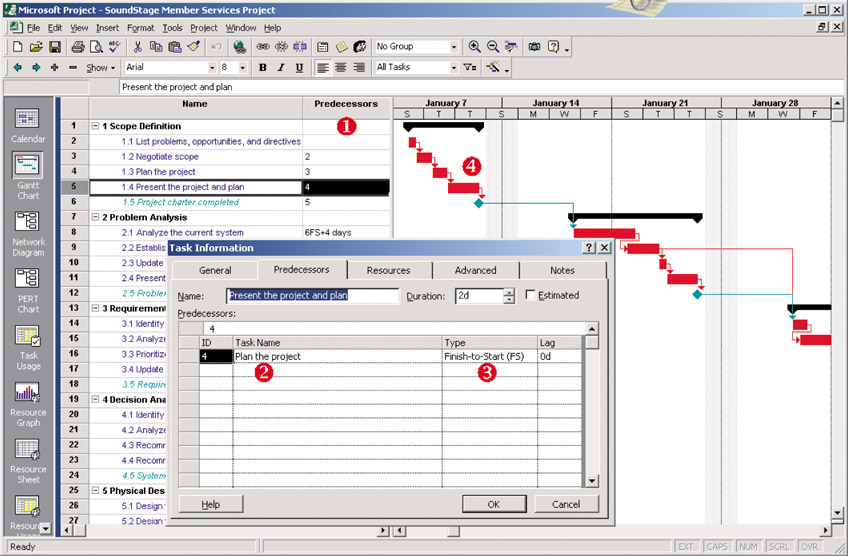848x556 pixels.
Task: Click OK in Task Information dialog
Action: (x=494, y=504)
